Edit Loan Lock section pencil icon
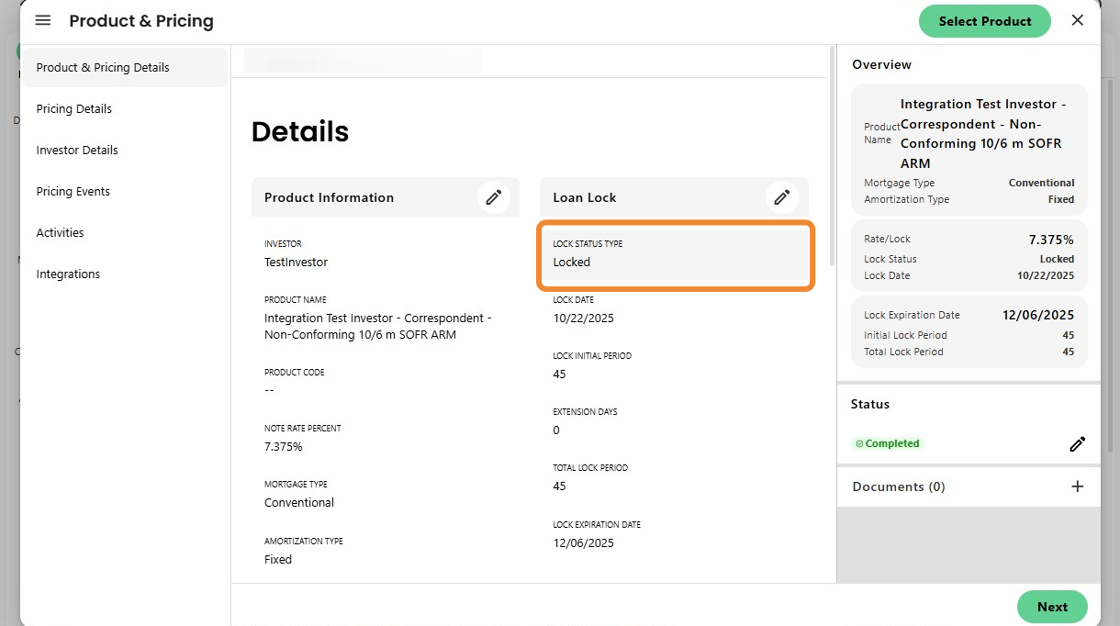This screenshot has height=626, width=1120. pos(782,197)
